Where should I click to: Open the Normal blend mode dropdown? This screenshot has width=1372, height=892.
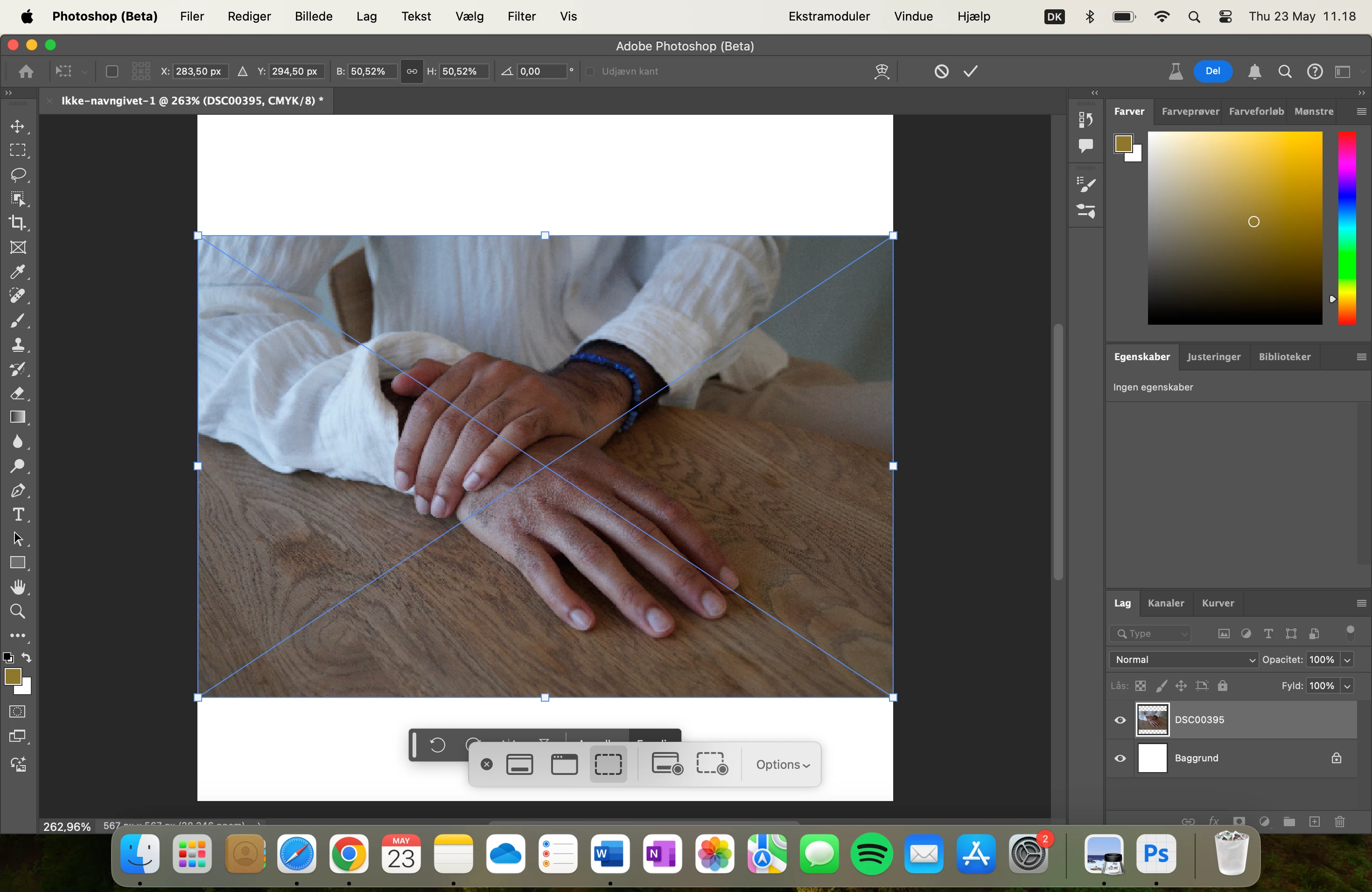(1183, 660)
